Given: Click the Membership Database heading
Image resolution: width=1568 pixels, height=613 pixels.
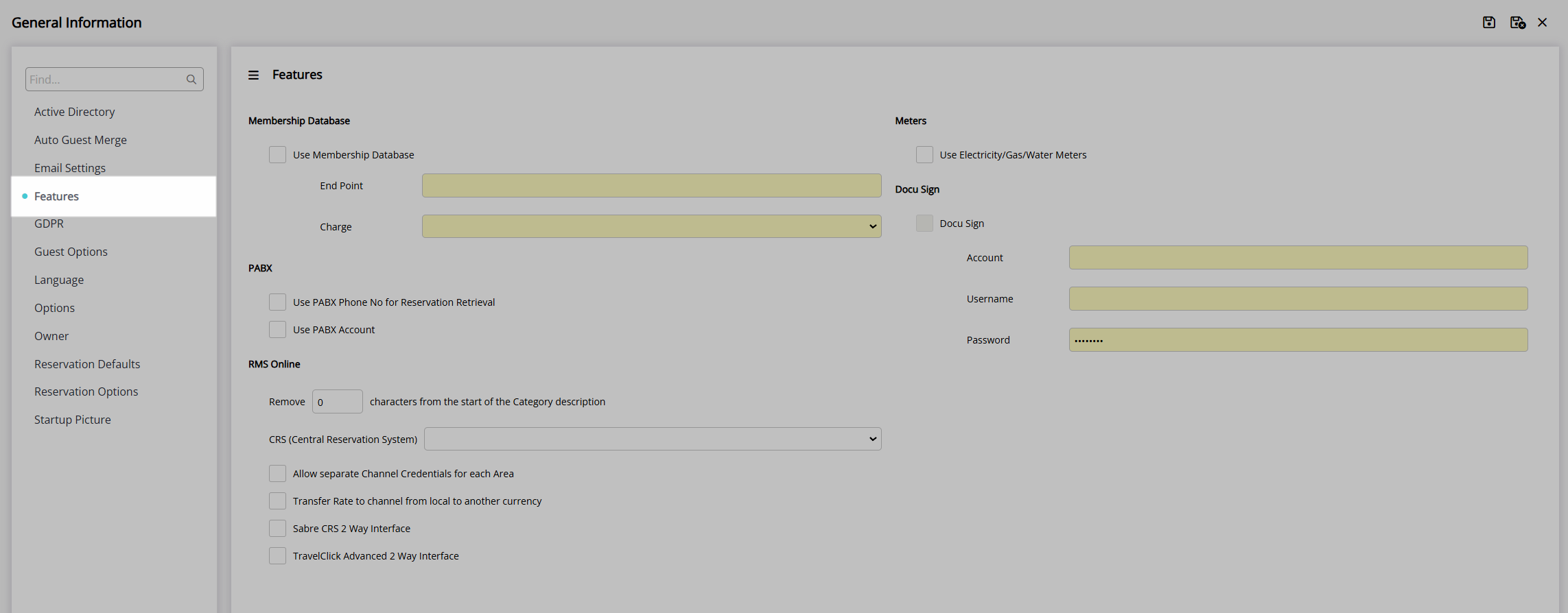Looking at the screenshot, I should coord(299,121).
